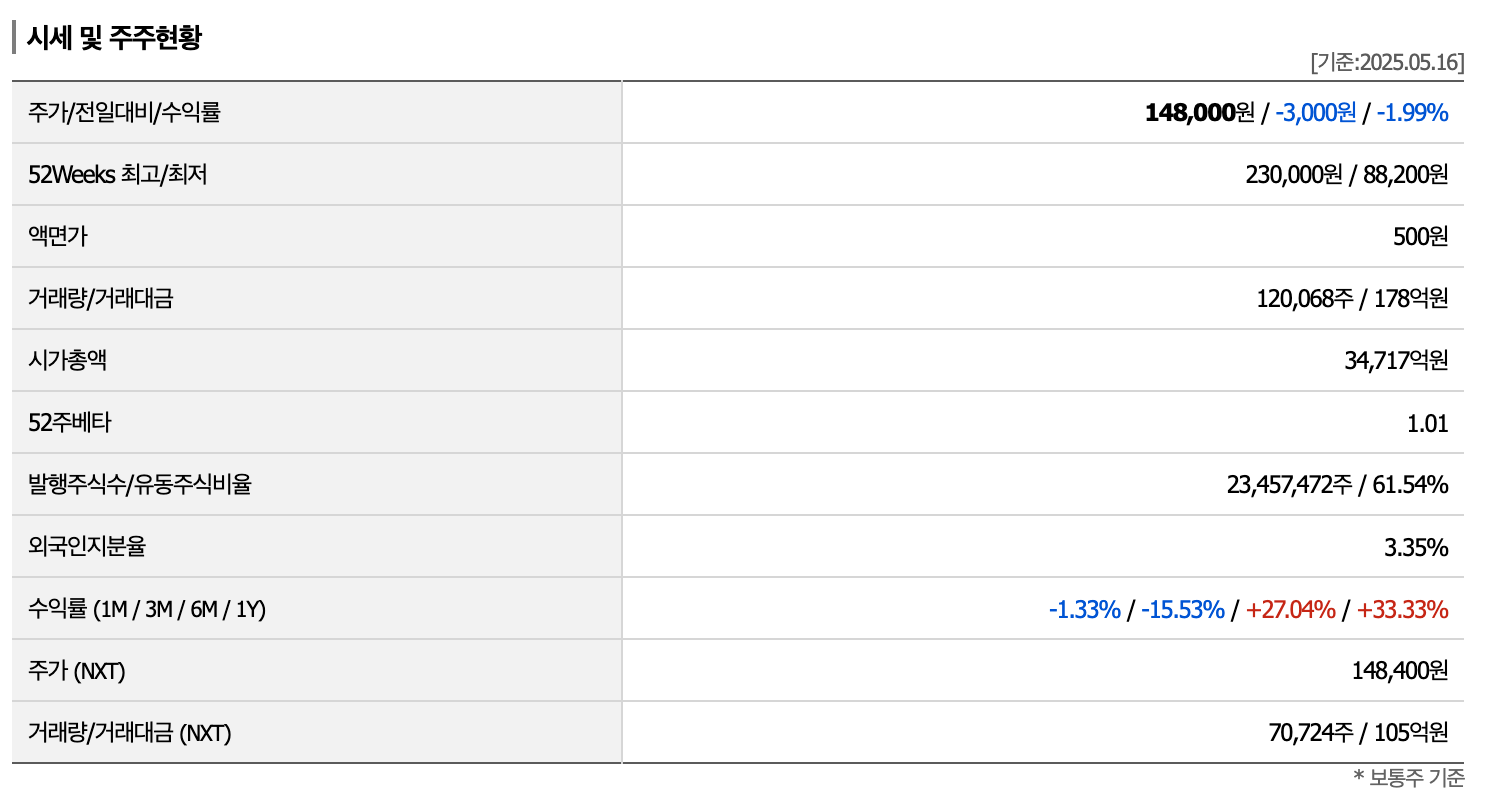The image size is (1498, 802).
Task: Click the 500원 face value cell
Action: pyautogui.click(x=1420, y=236)
